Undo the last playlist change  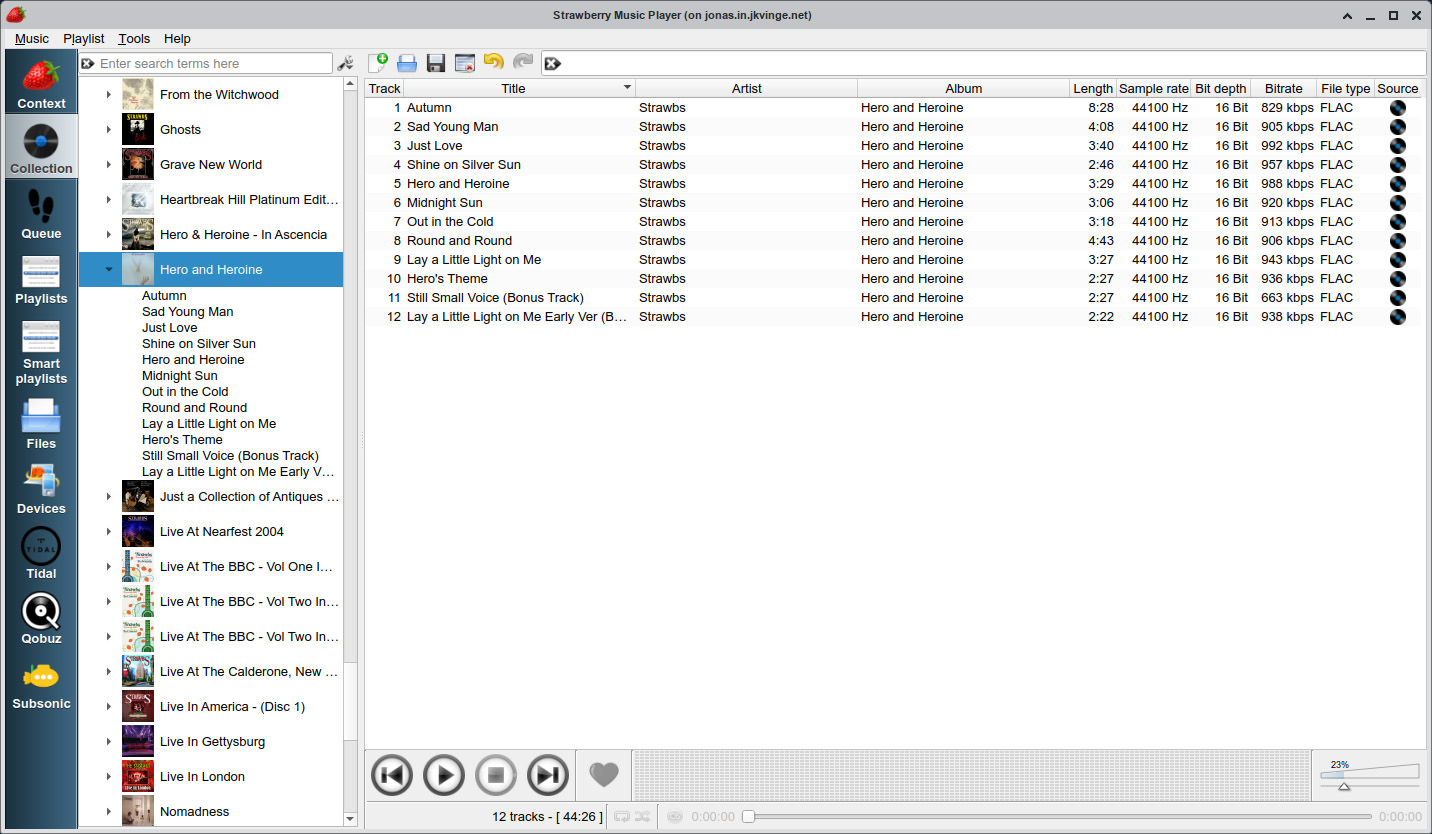click(493, 62)
